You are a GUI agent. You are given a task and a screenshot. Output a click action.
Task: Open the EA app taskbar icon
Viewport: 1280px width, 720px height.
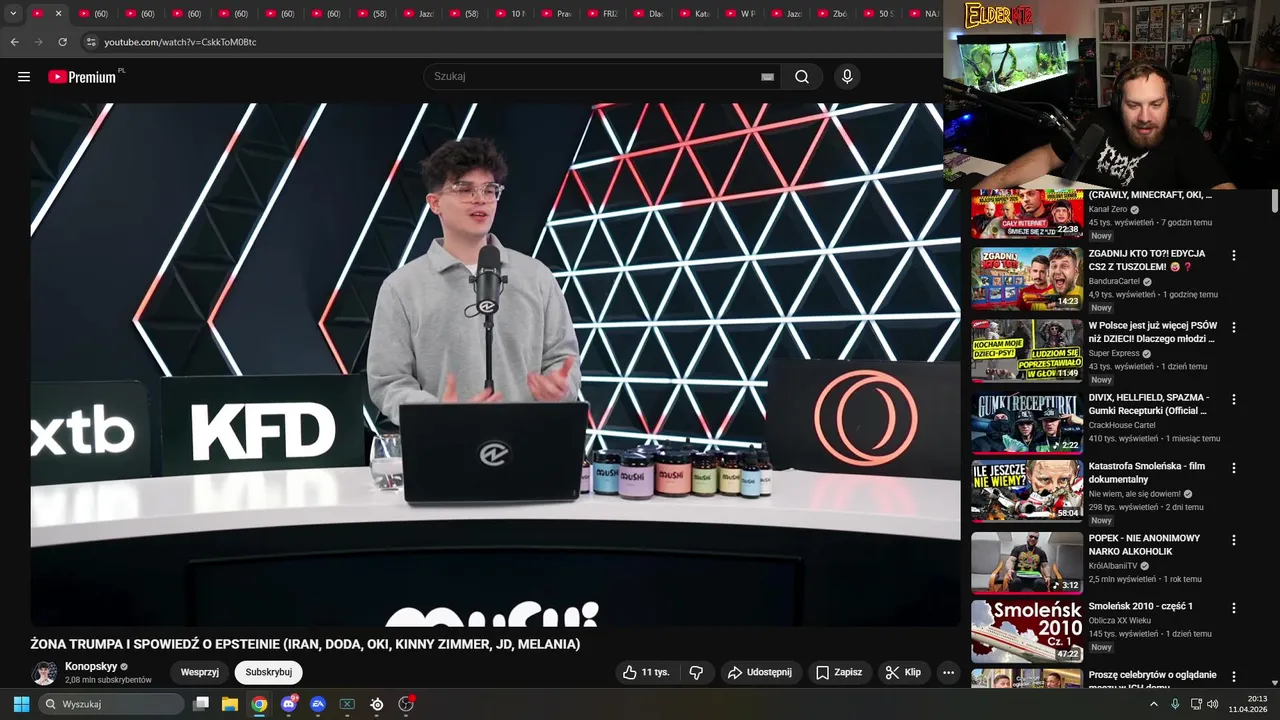[x=318, y=704]
